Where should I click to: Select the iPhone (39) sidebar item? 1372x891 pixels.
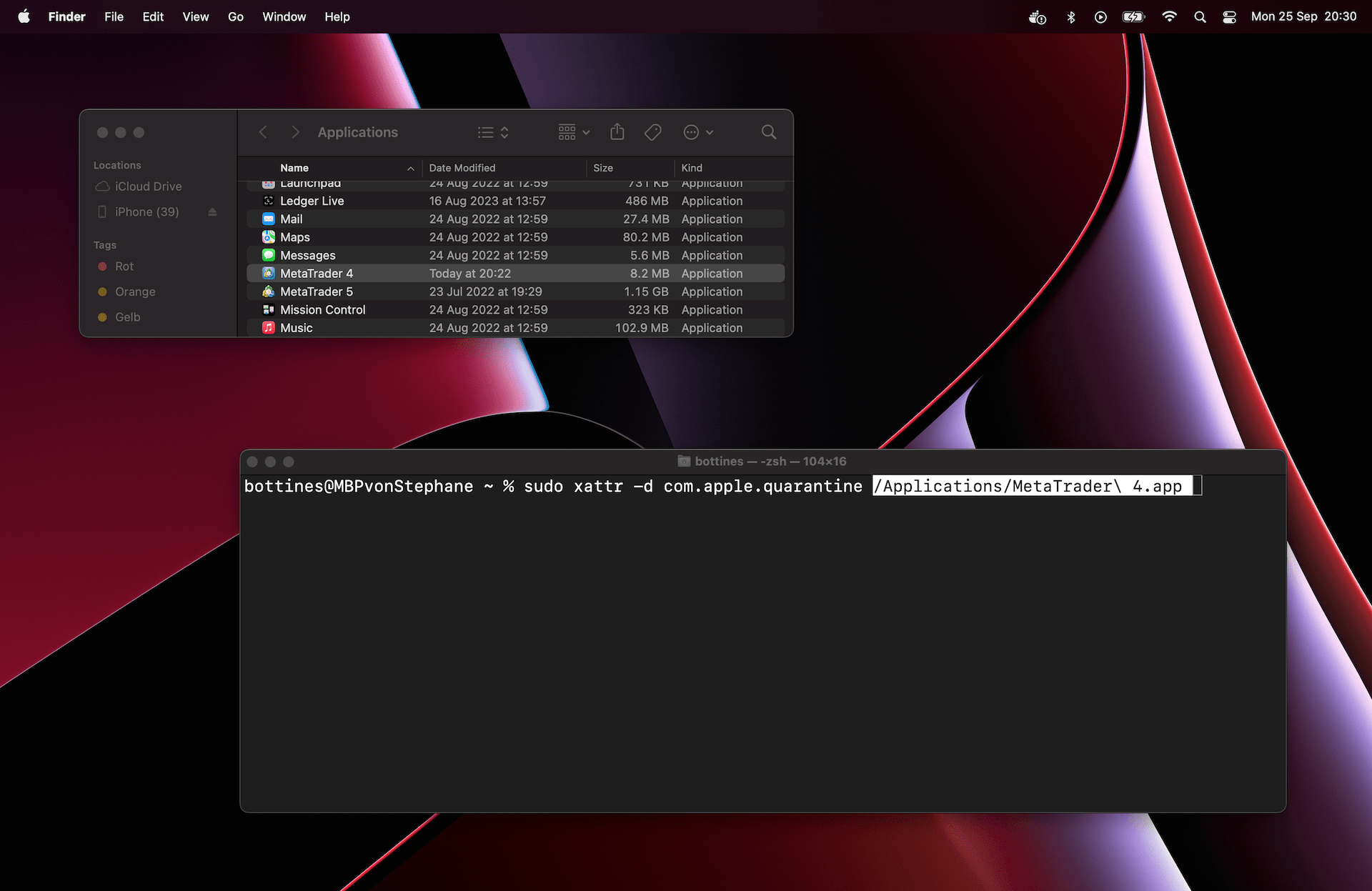[x=147, y=211]
